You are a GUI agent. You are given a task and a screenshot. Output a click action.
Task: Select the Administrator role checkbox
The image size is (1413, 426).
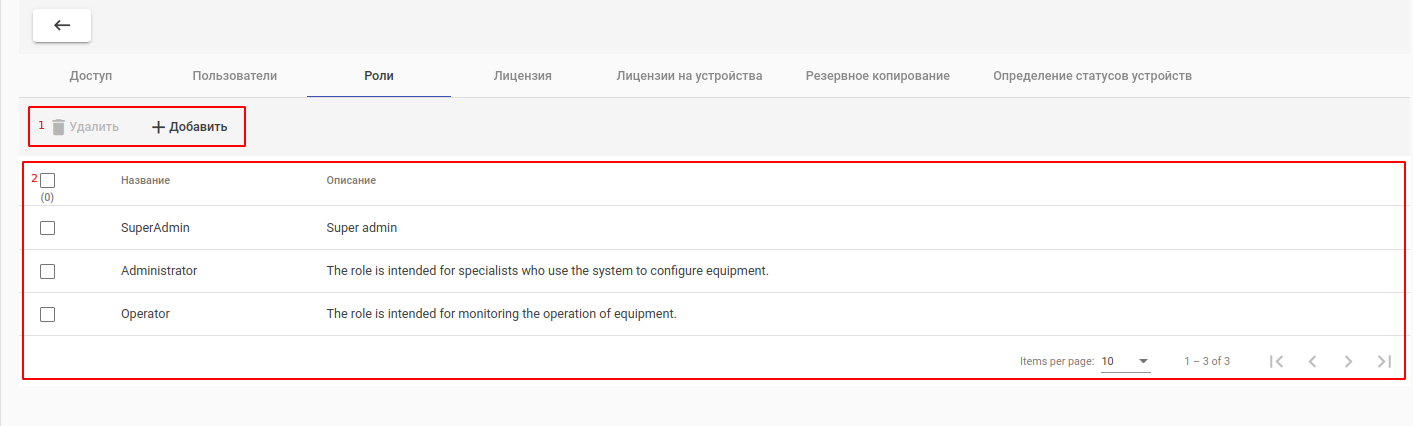pyautogui.click(x=47, y=271)
